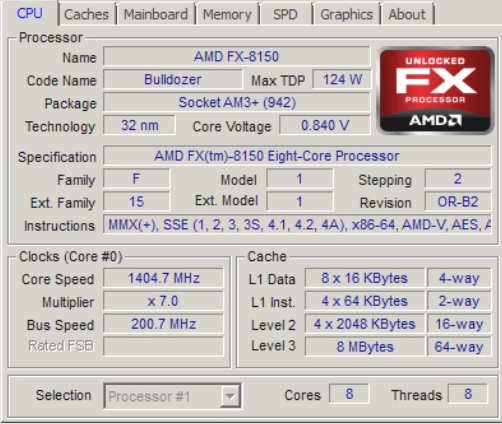
Task: Click the Model value 1
Action: (300, 179)
